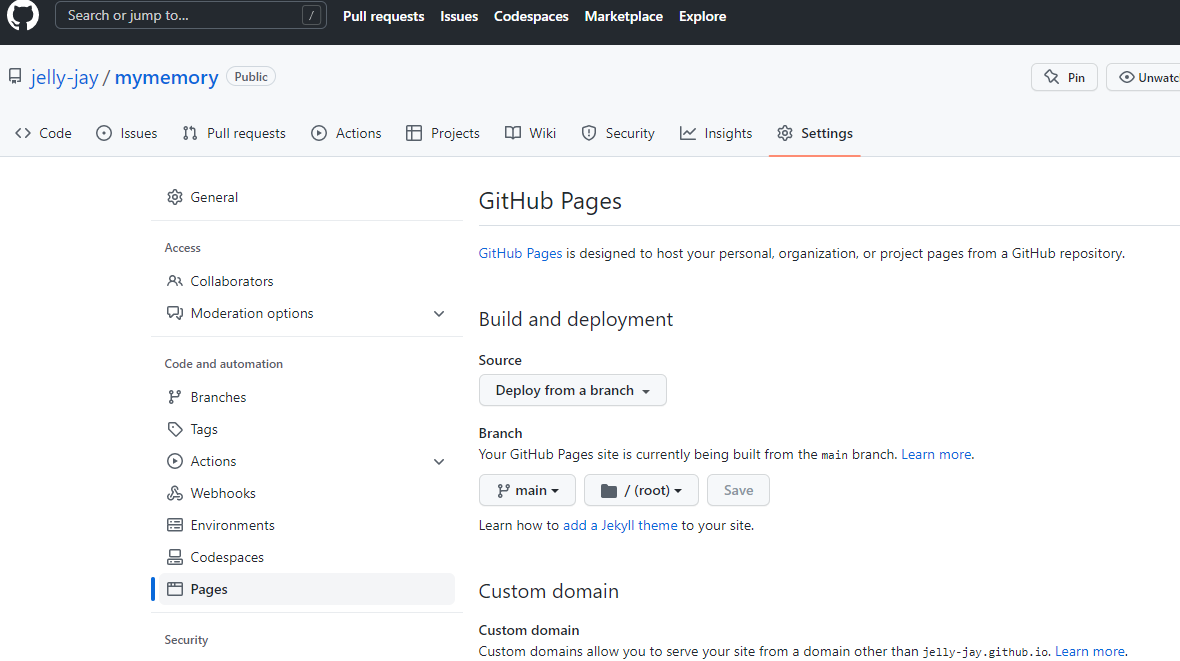
Task: Click the Security tab shield icon
Action: click(588, 133)
